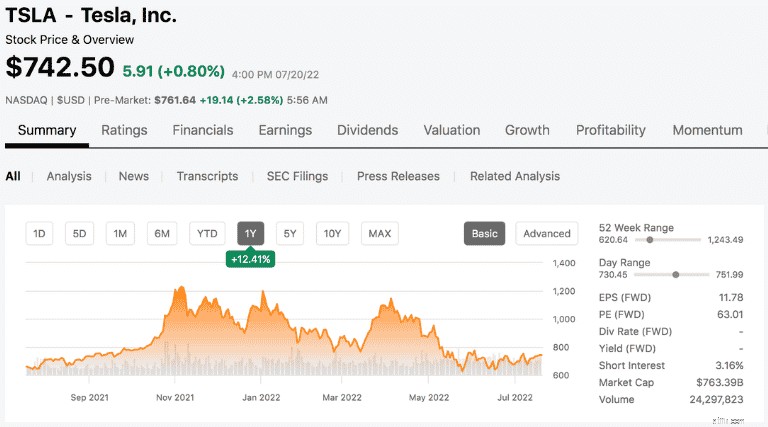Image resolution: width=768 pixels, height=427 pixels.
Task: Choose the 6M time range
Action: (x=162, y=234)
